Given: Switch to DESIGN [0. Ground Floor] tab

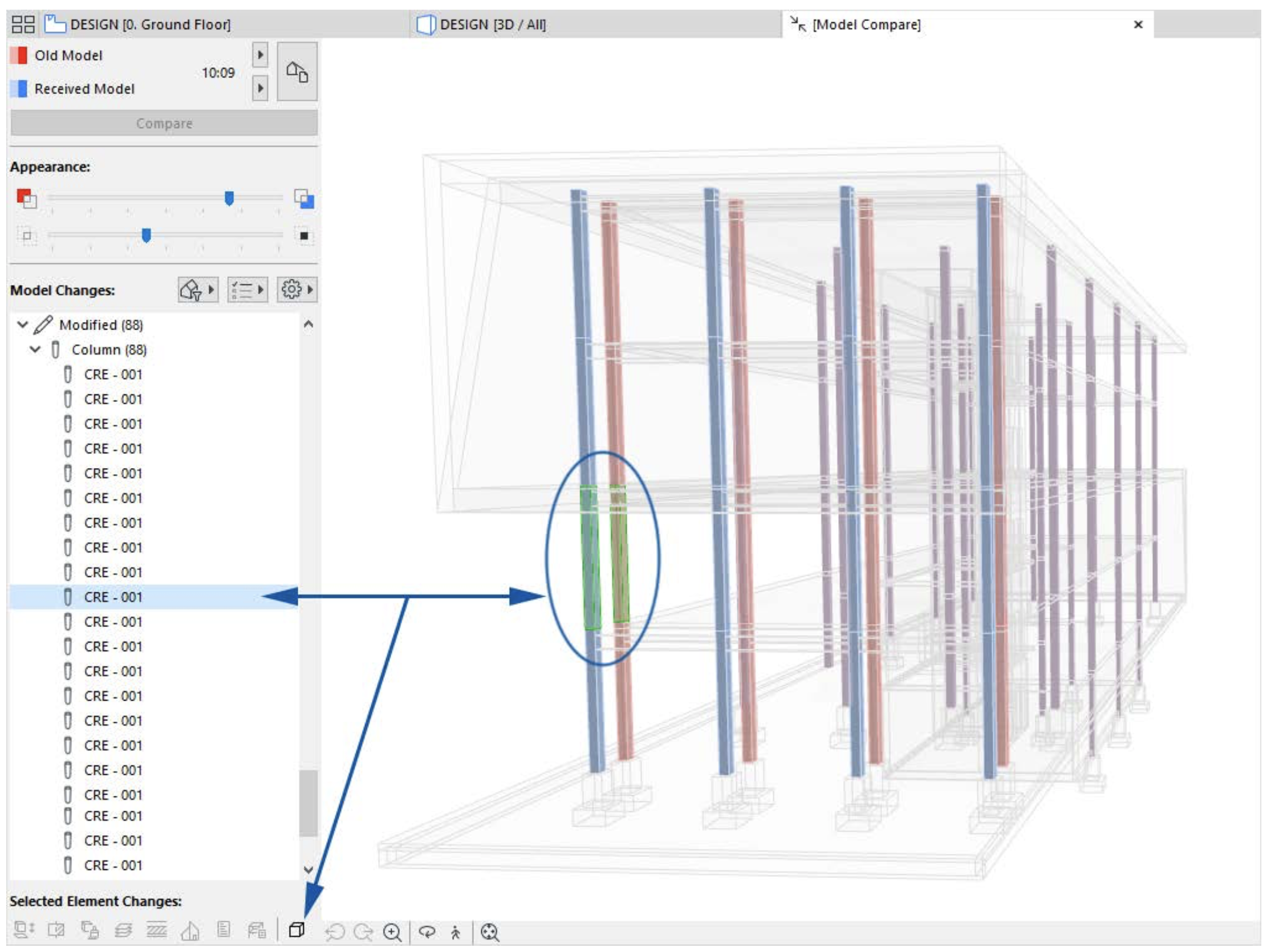Looking at the screenshot, I should (150, 25).
